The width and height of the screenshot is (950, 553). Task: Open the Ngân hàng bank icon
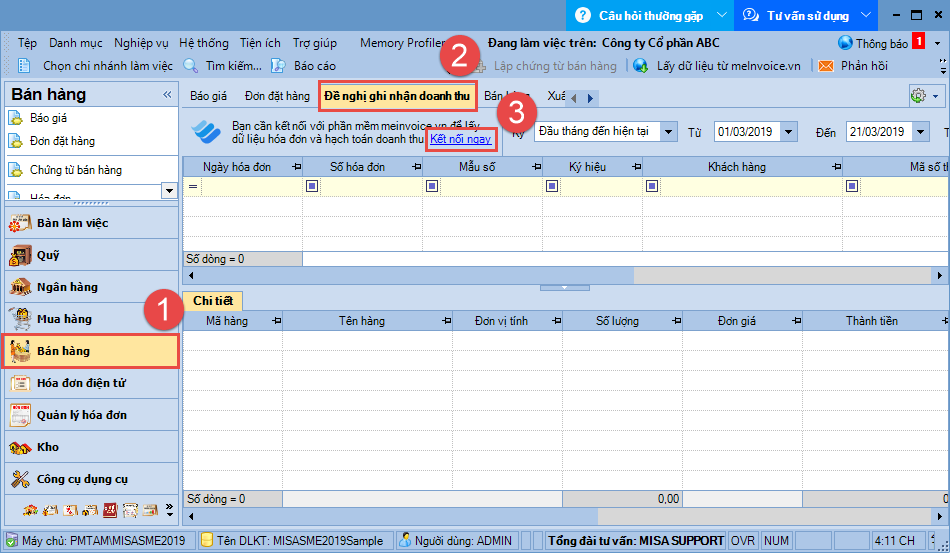[x=19, y=287]
